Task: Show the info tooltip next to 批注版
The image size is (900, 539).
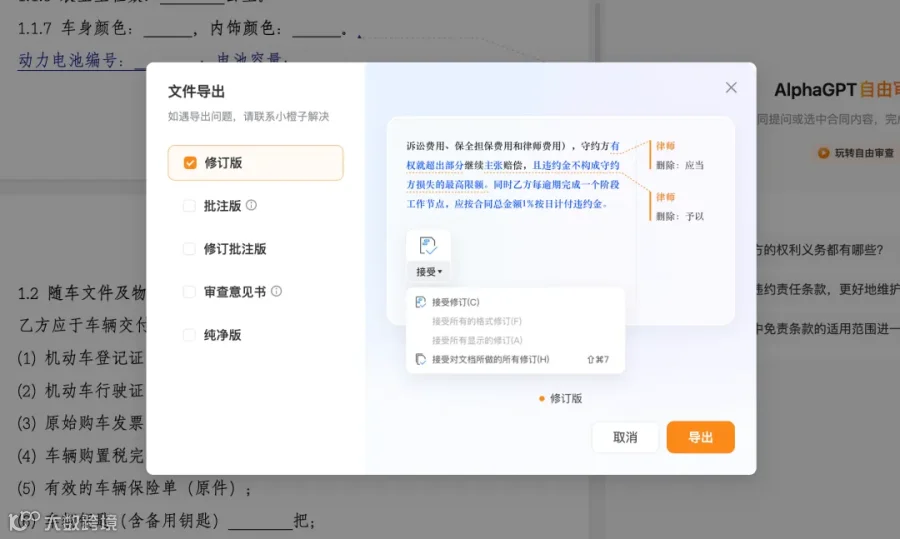Action: (x=251, y=205)
